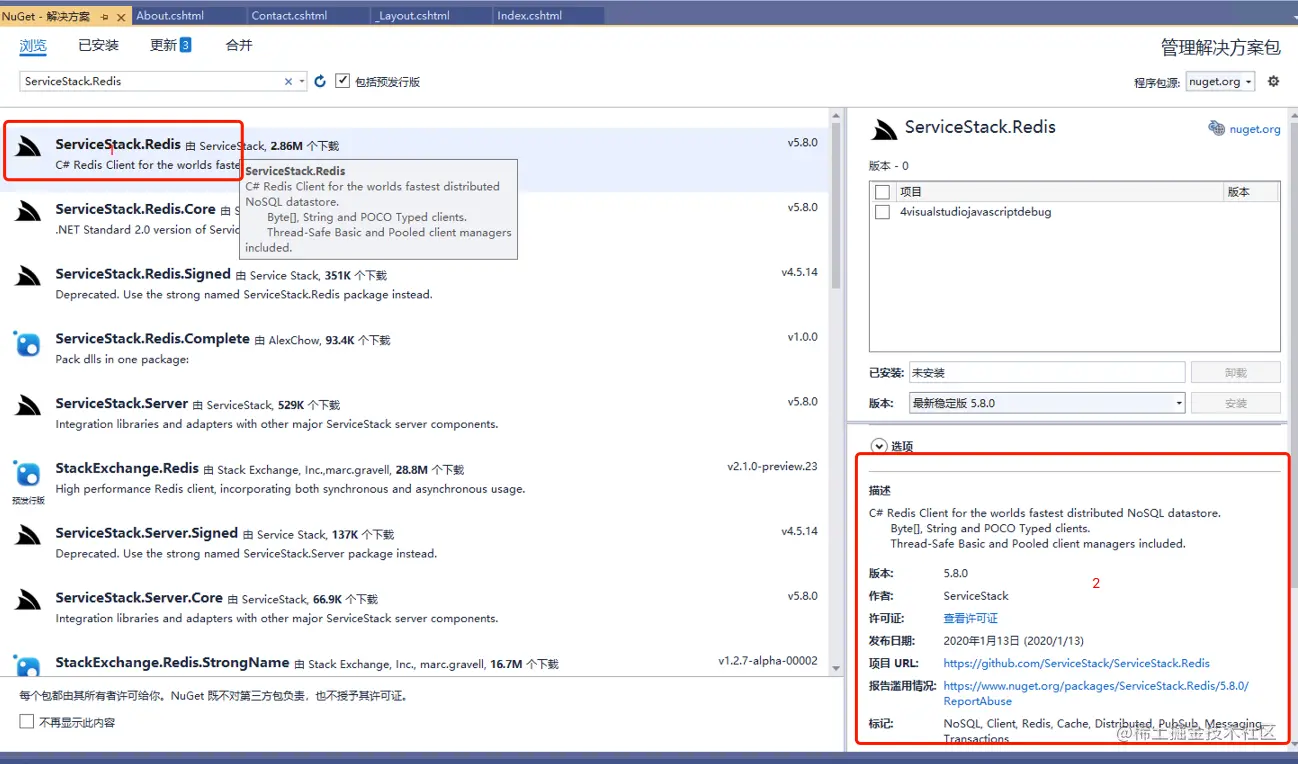
Task: Click the project column header
Action: coord(1059,192)
